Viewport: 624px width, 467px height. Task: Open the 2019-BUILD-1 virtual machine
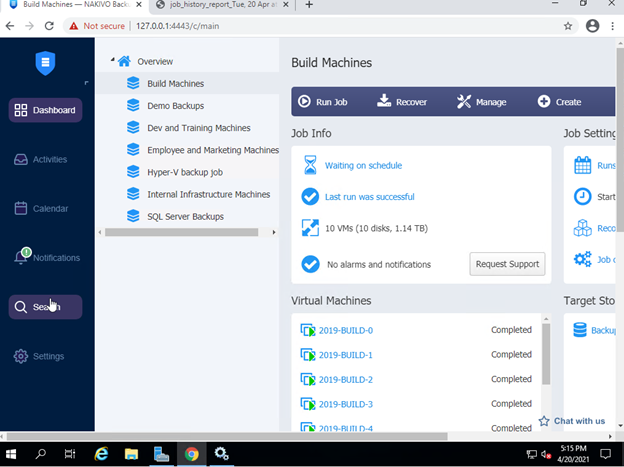pyautogui.click(x=345, y=355)
